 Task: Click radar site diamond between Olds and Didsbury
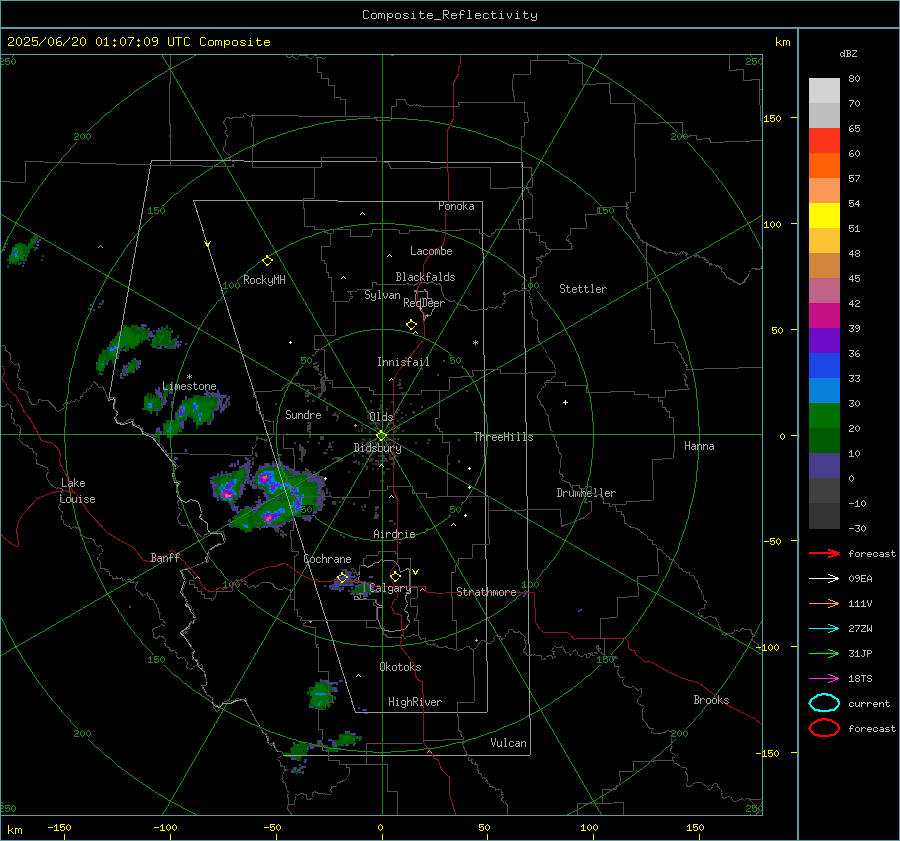(x=381, y=436)
